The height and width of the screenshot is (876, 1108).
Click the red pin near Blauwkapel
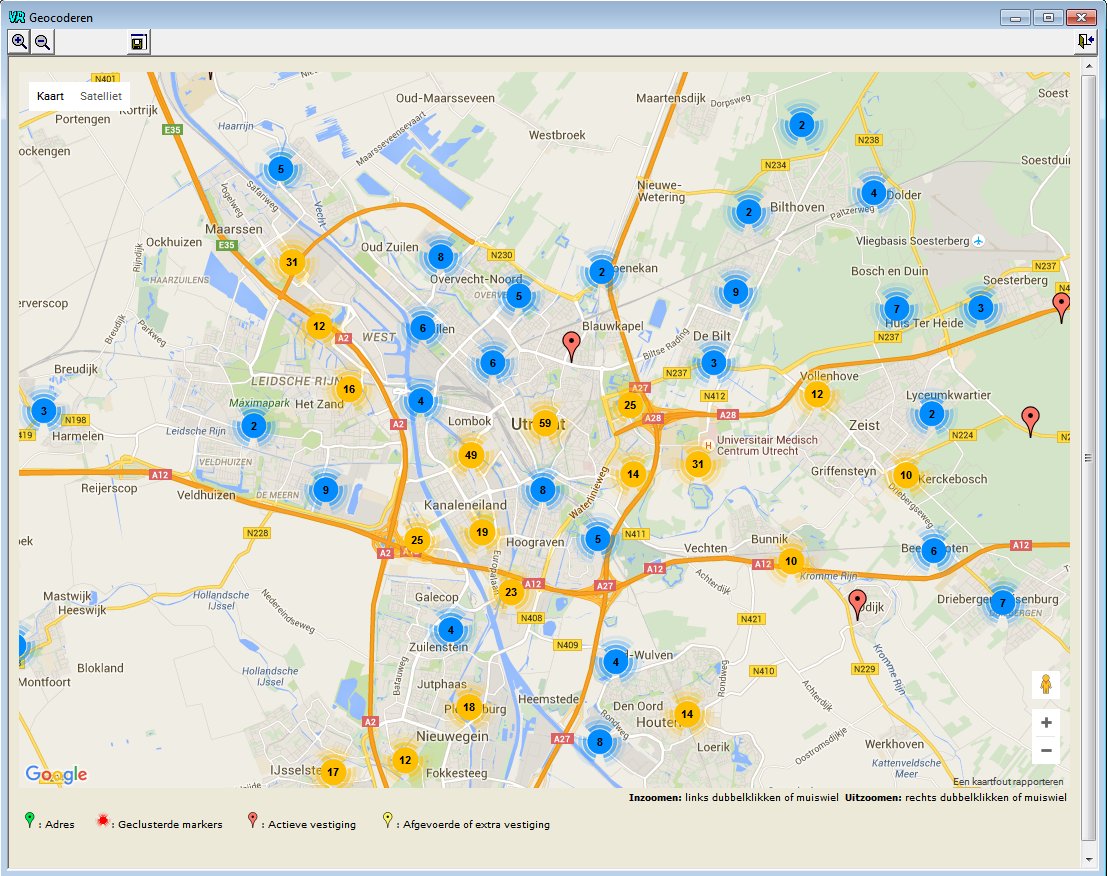point(571,348)
